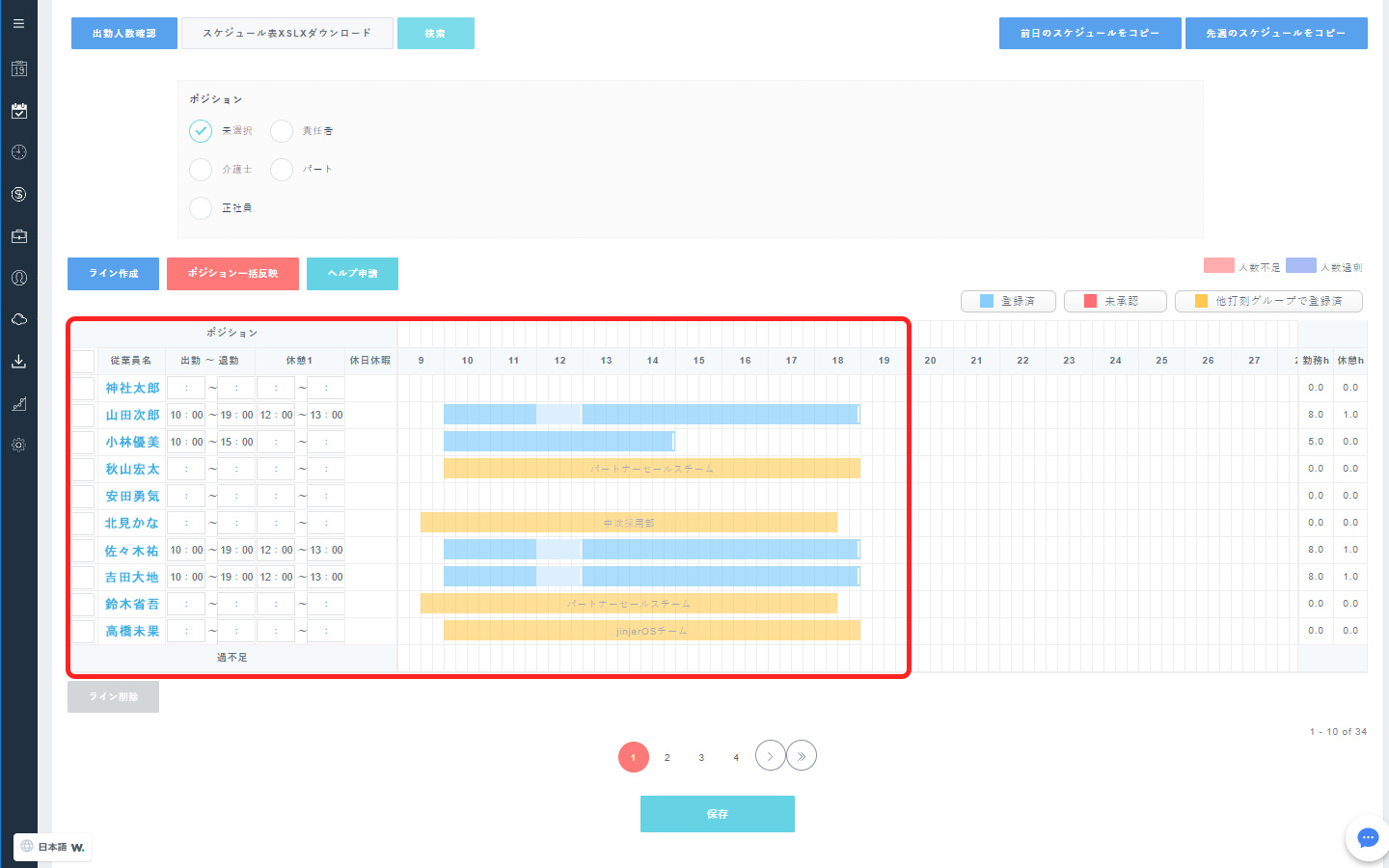Open the user profile icon in the sidebar
Viewport: 1389px width, 868px height.
click(18, 278)
